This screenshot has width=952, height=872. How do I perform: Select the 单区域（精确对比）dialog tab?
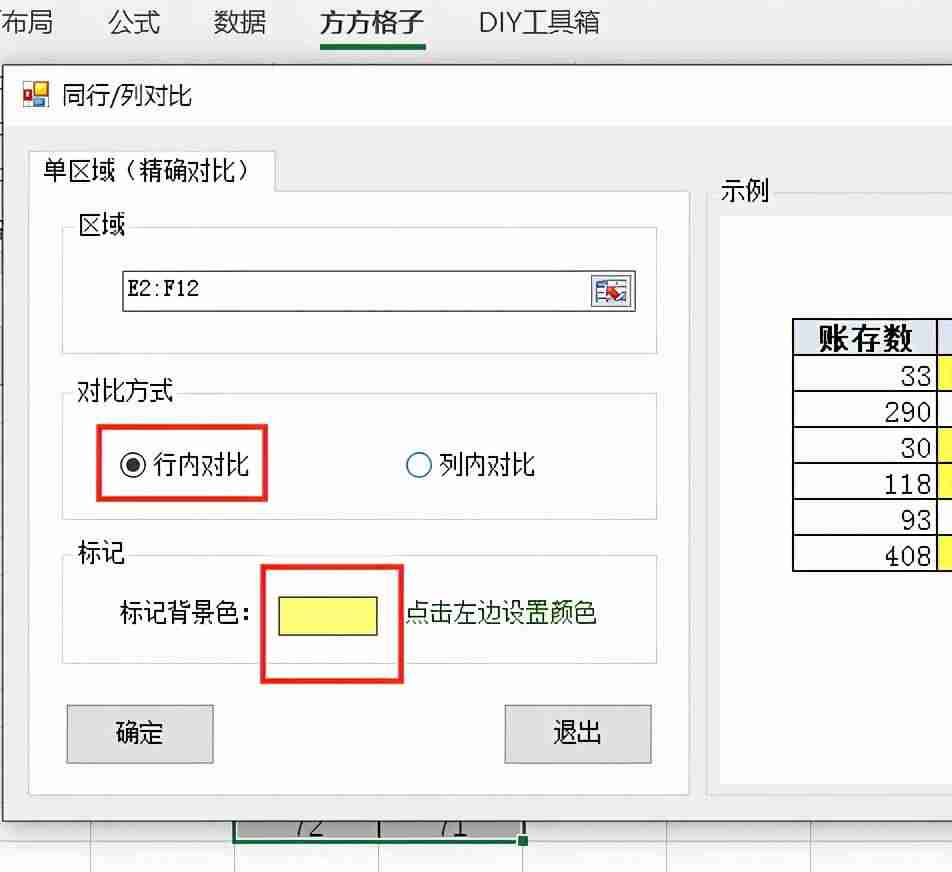tap(152, 171)
